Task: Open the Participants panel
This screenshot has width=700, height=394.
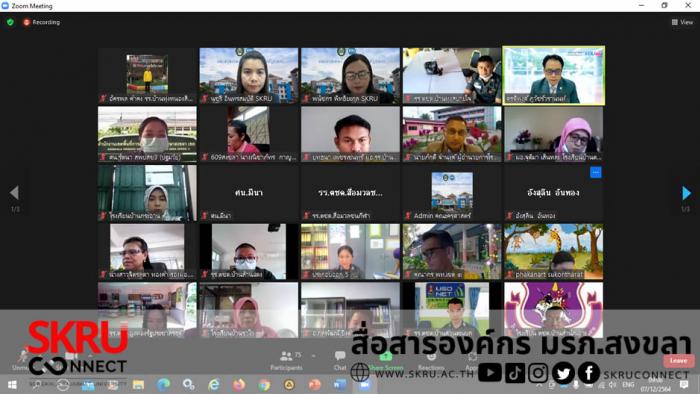Action: (x=286, y=361)
